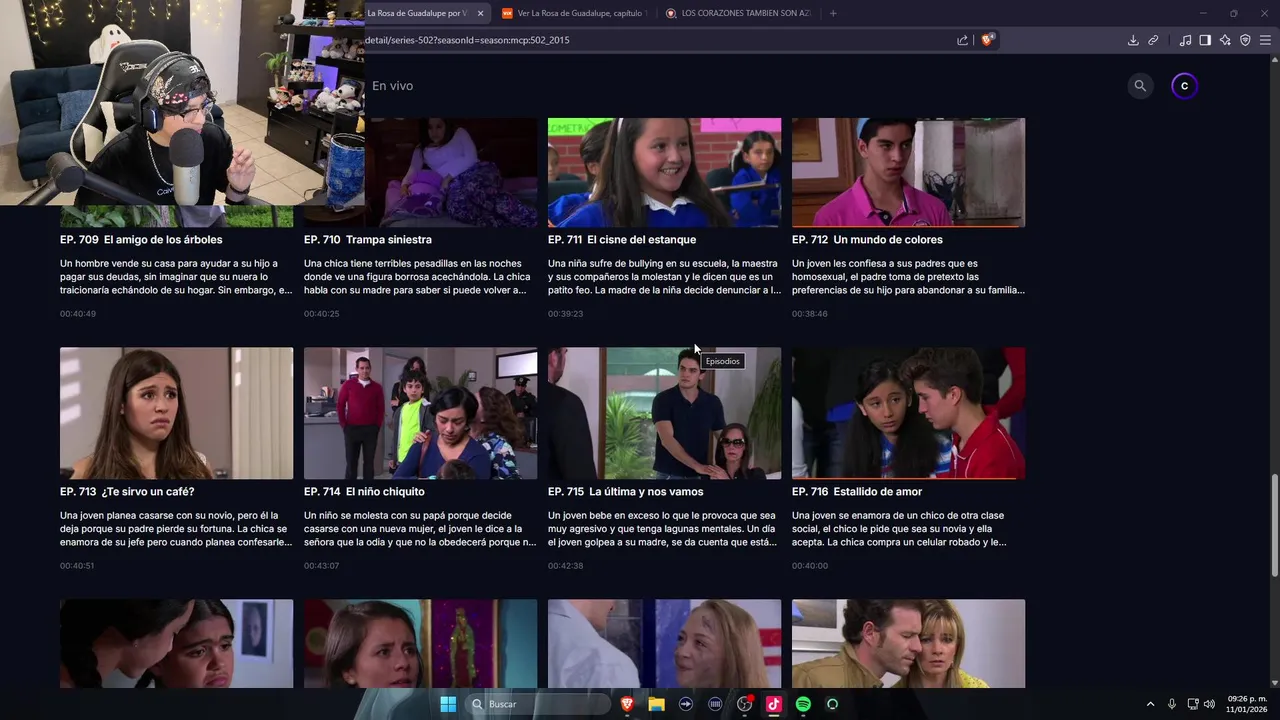Click the 00:38:46 duration under EP. 712
The height and width of the screenshot is (720, 1280).
[x=809, y=314]
